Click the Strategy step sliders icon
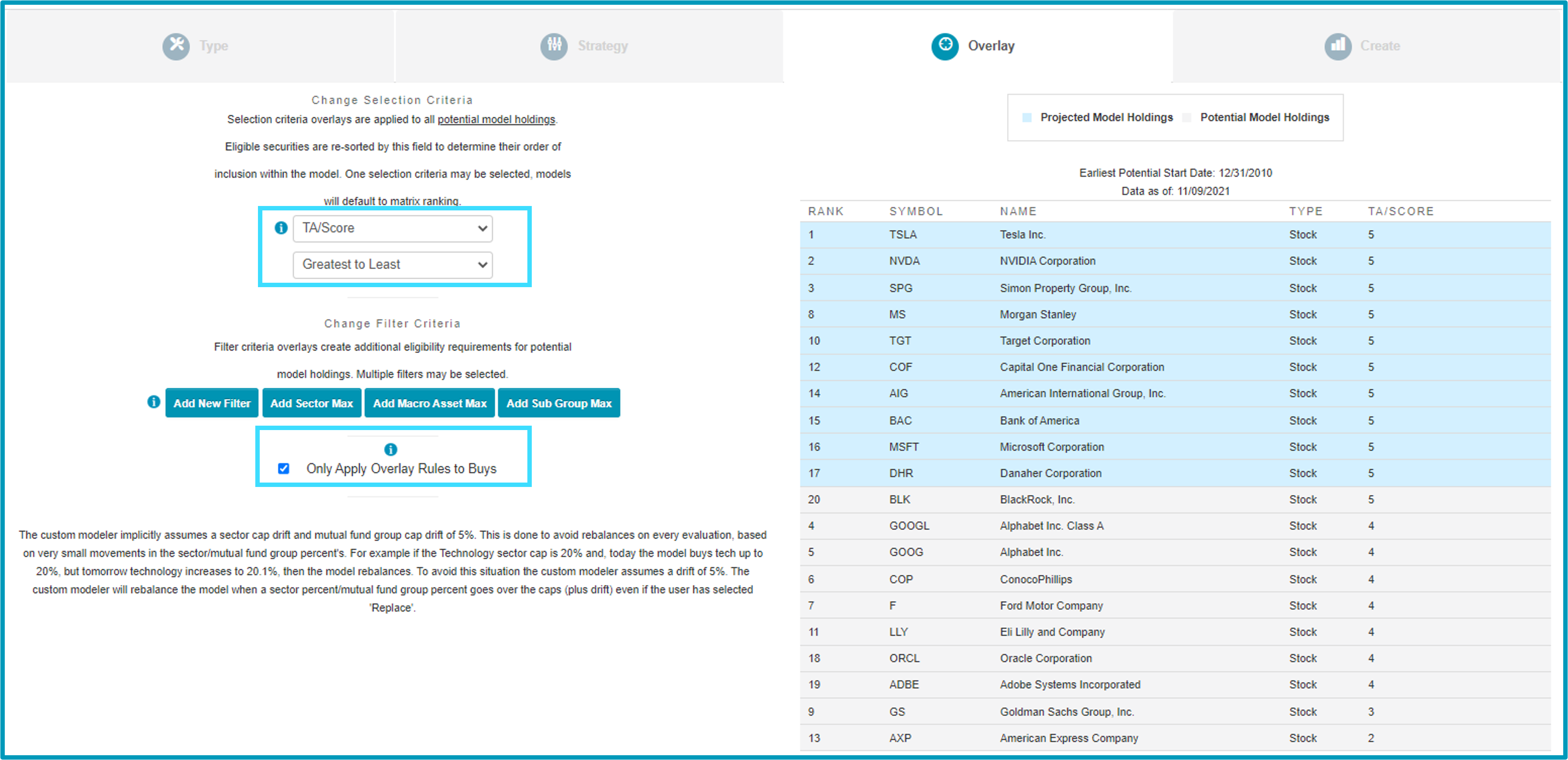This screenshot has width=1568, height=760. click(554, 46)
